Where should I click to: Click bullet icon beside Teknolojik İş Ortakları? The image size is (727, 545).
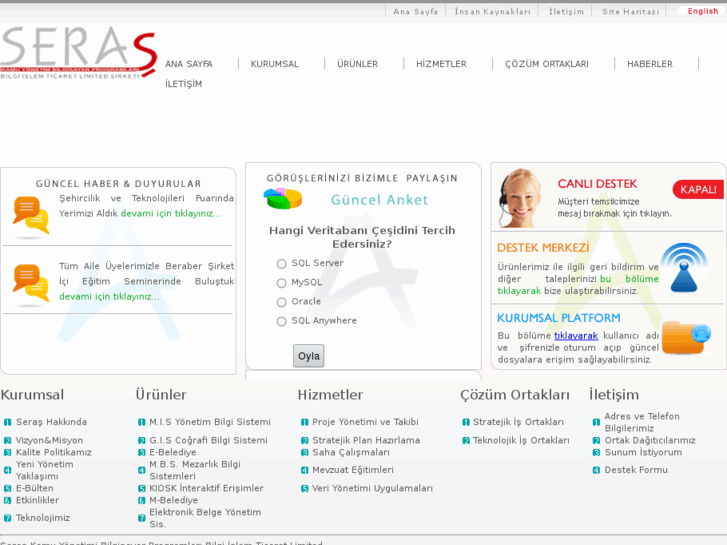pyautogui.click(x=466, y=441)
